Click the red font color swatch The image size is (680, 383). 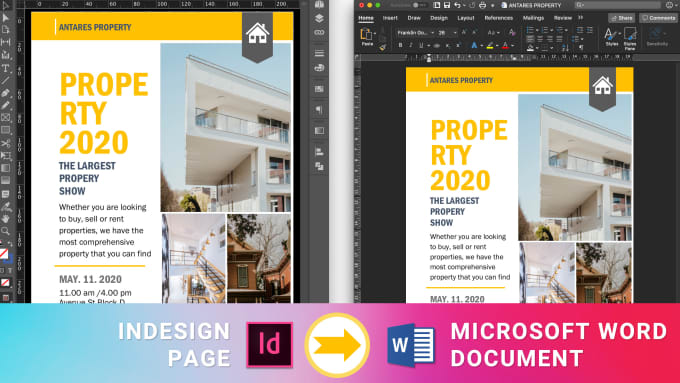505,45
